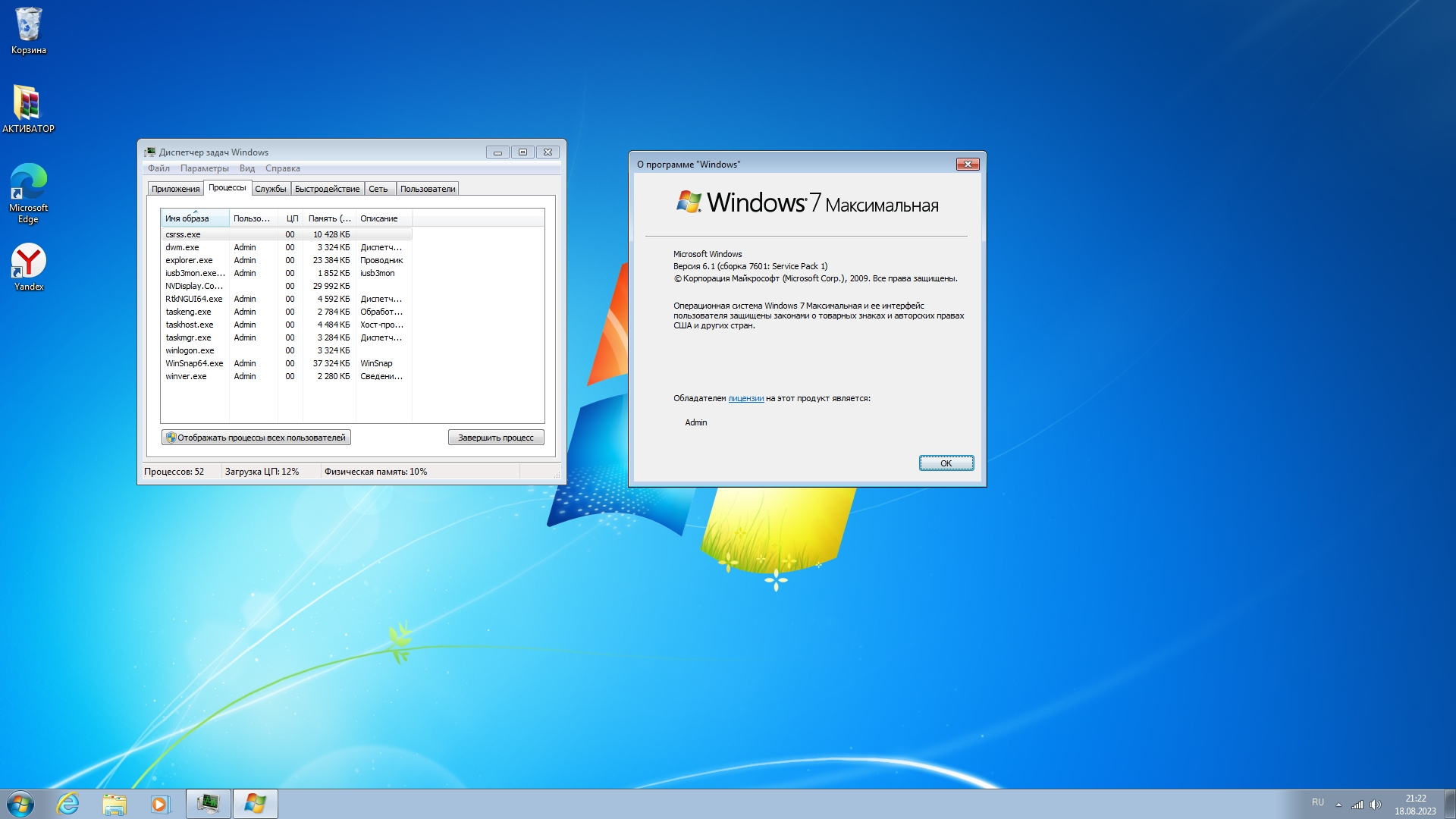The width and height of the screenshot is (1456, 819).
Task: Open the Параметры menu
Action: click(204, 168)
